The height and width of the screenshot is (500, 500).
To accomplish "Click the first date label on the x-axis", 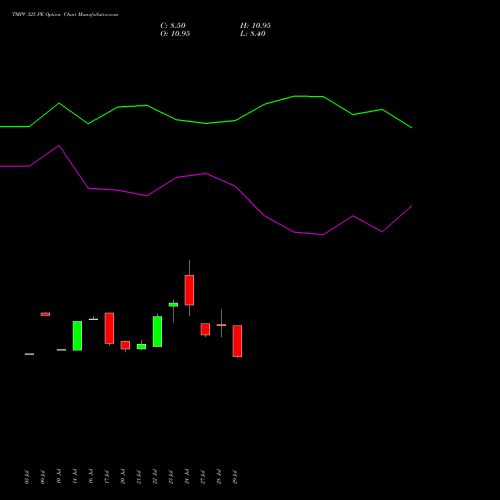I will pyautogui.click(x=27, y=477).
